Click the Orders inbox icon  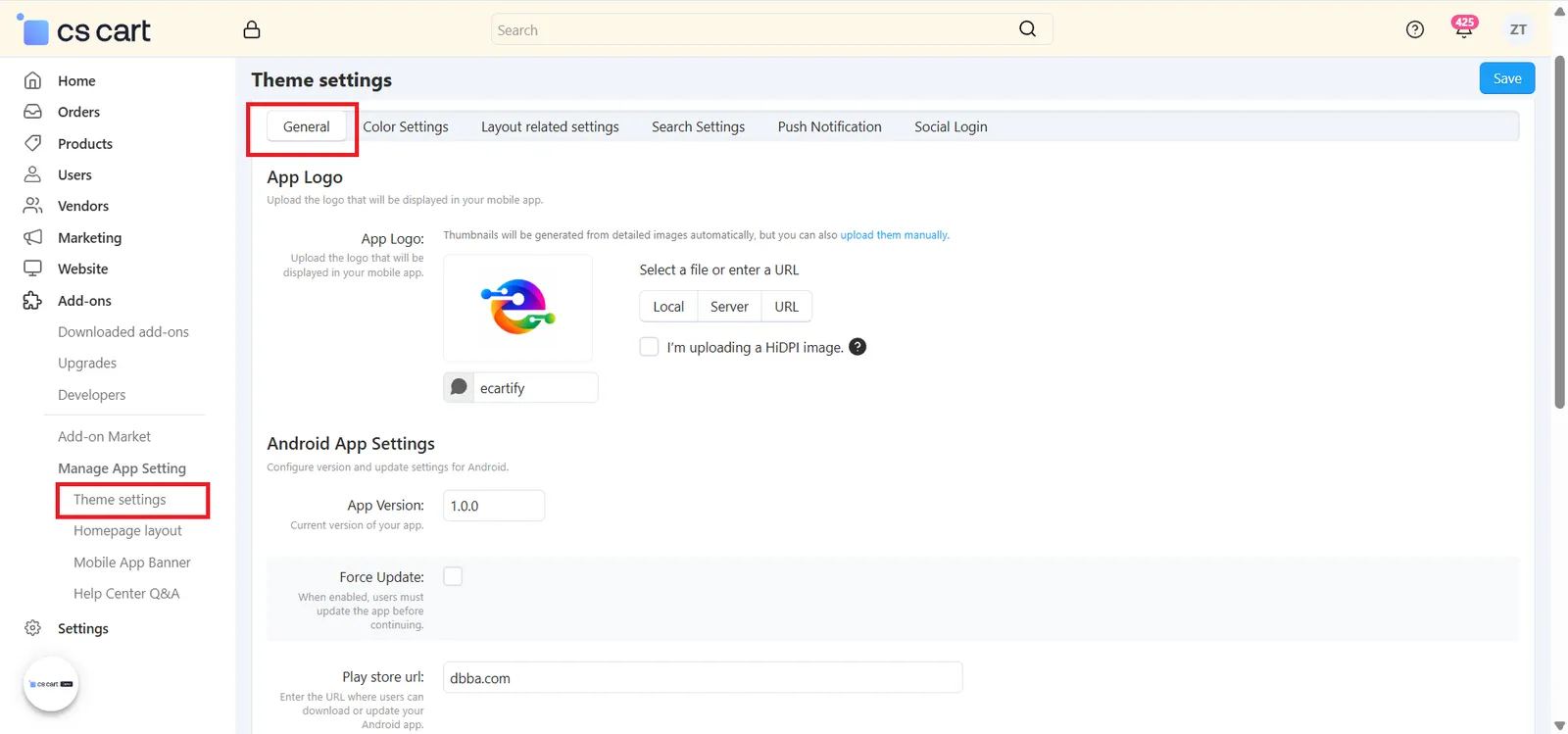[x=32, y=112]
